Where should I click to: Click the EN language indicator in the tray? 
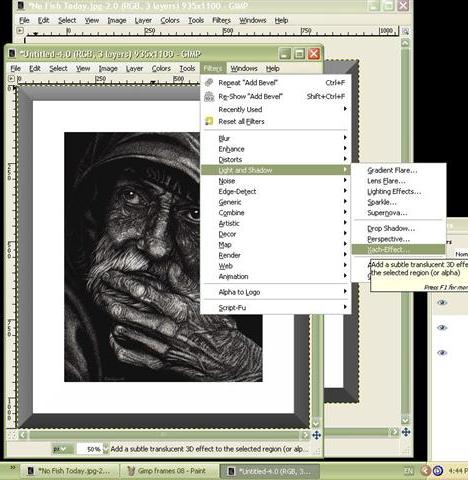409,471
